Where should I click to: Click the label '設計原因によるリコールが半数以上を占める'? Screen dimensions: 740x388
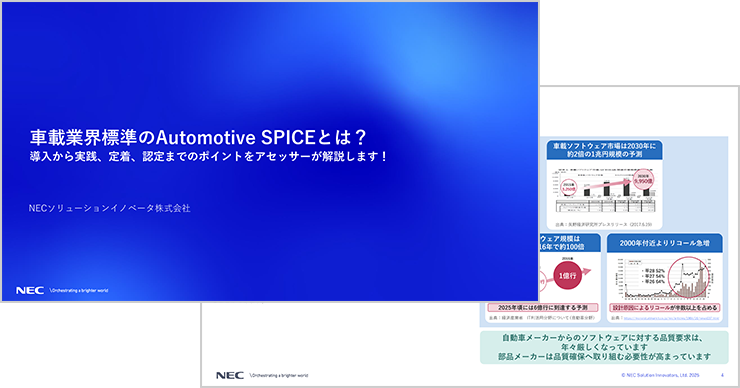(664, 308)
